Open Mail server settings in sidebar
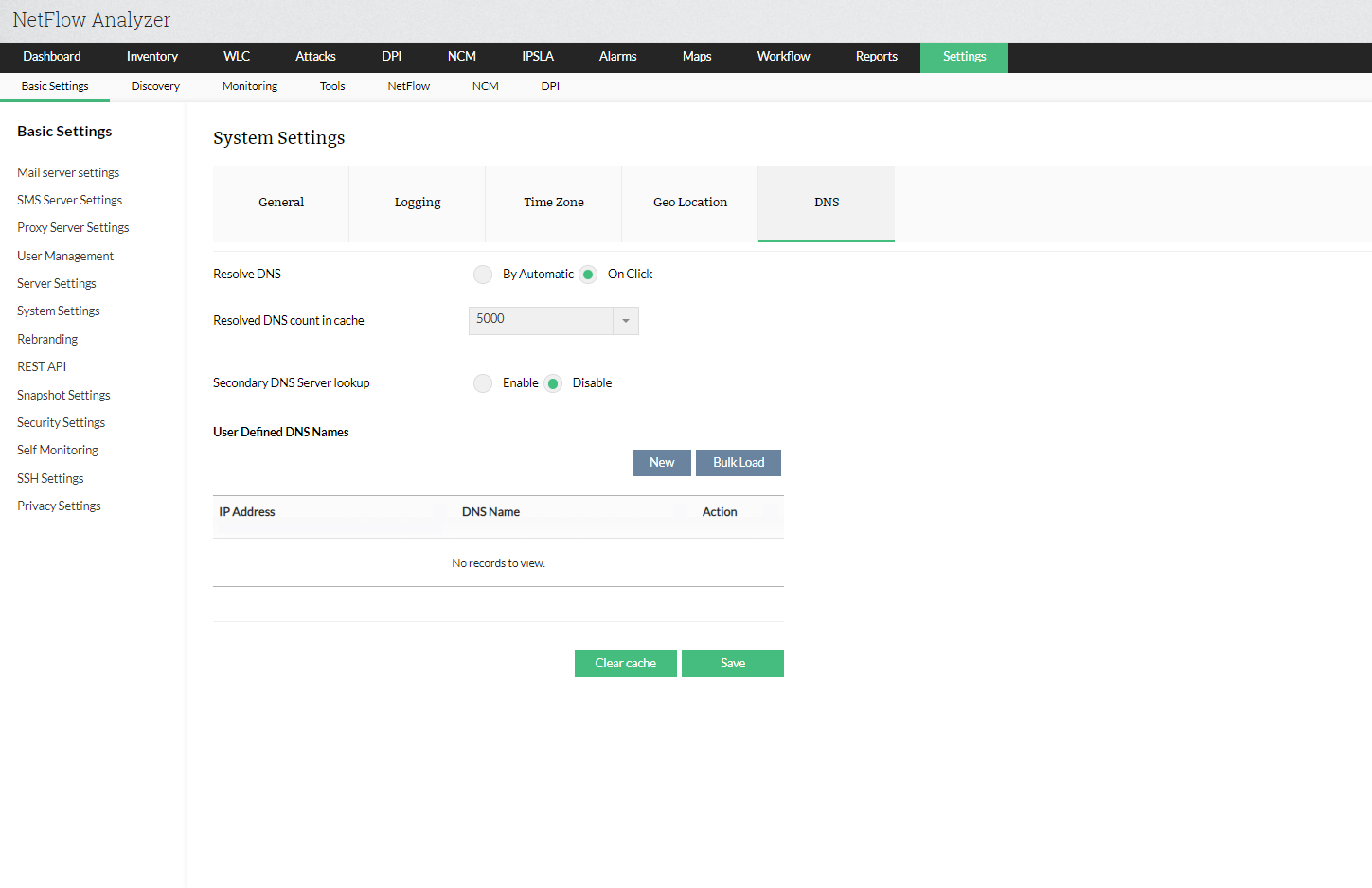1372x888 pixels. coord(68,173)
